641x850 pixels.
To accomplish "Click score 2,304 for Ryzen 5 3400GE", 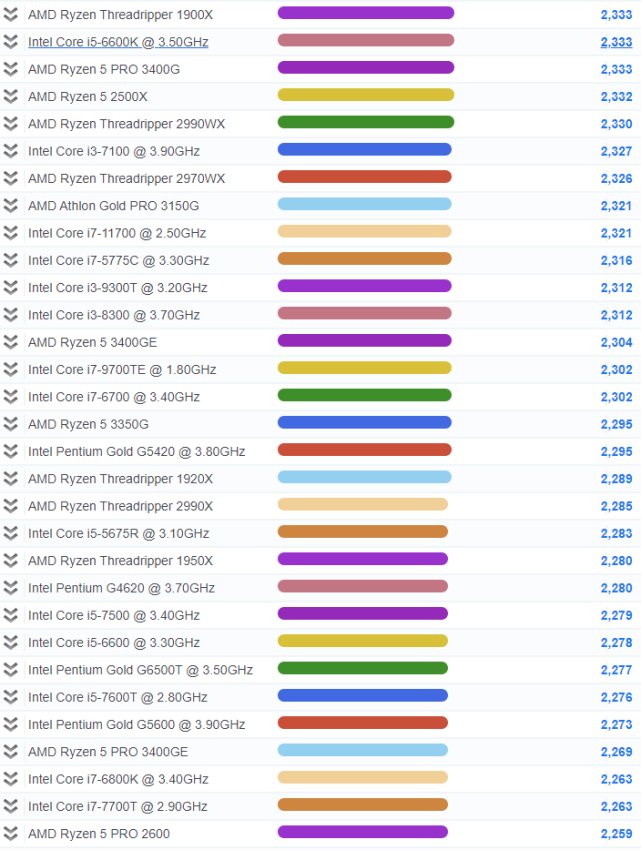I will [x=616, y=342].
